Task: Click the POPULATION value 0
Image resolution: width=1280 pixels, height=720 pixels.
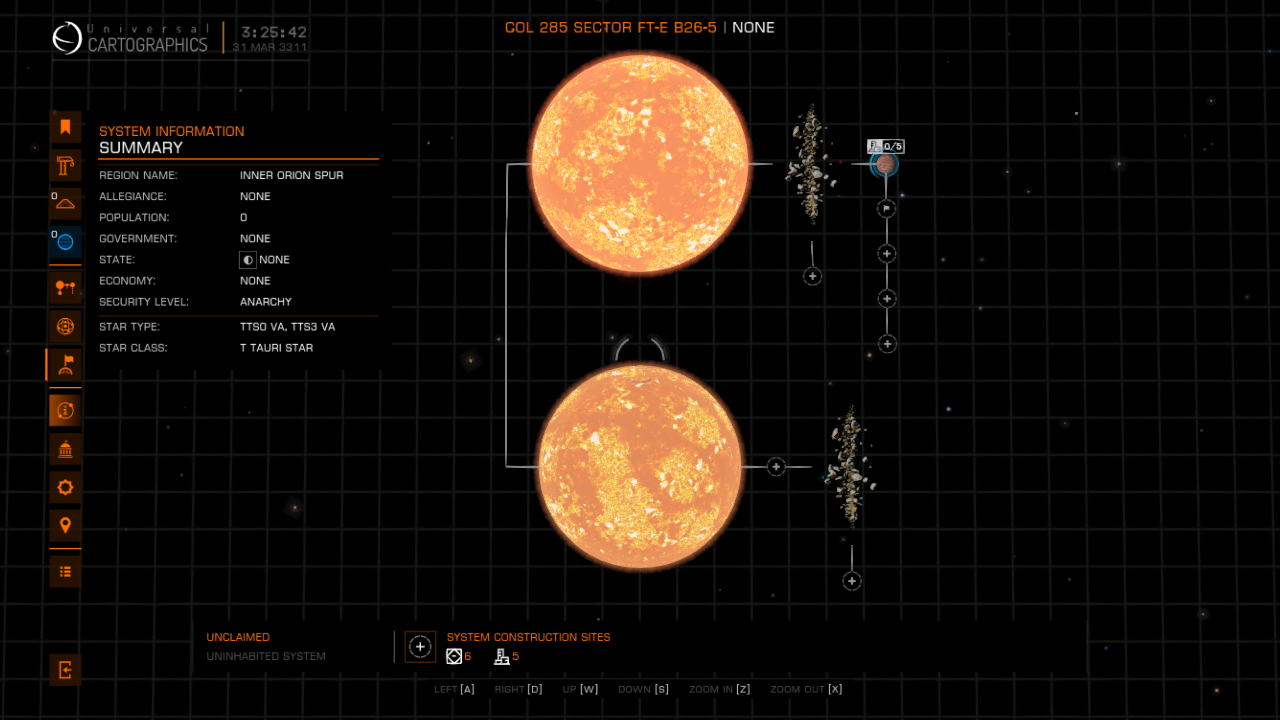Action: click(244, 217)
